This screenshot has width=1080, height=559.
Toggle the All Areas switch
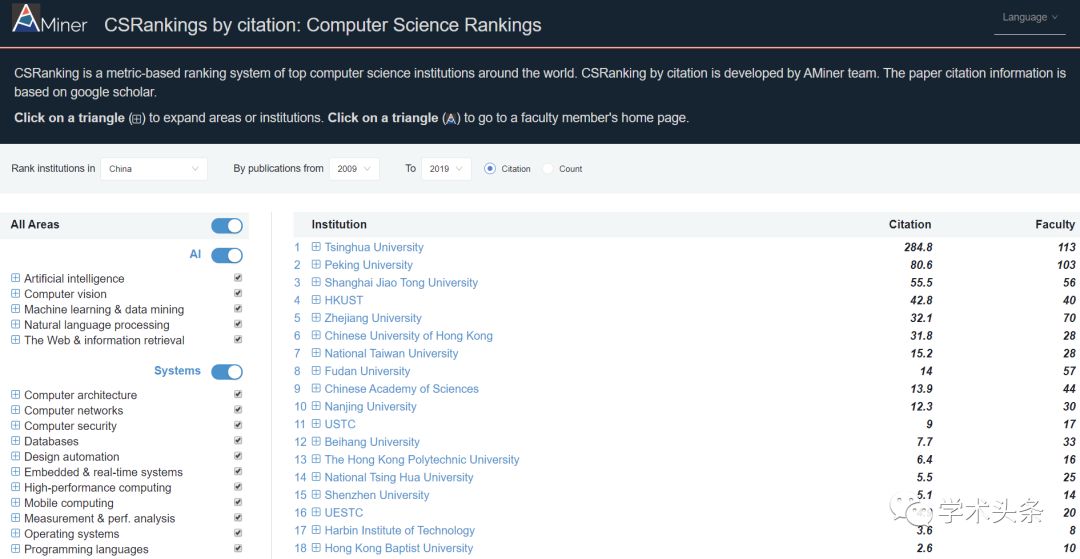coord(227,226)
